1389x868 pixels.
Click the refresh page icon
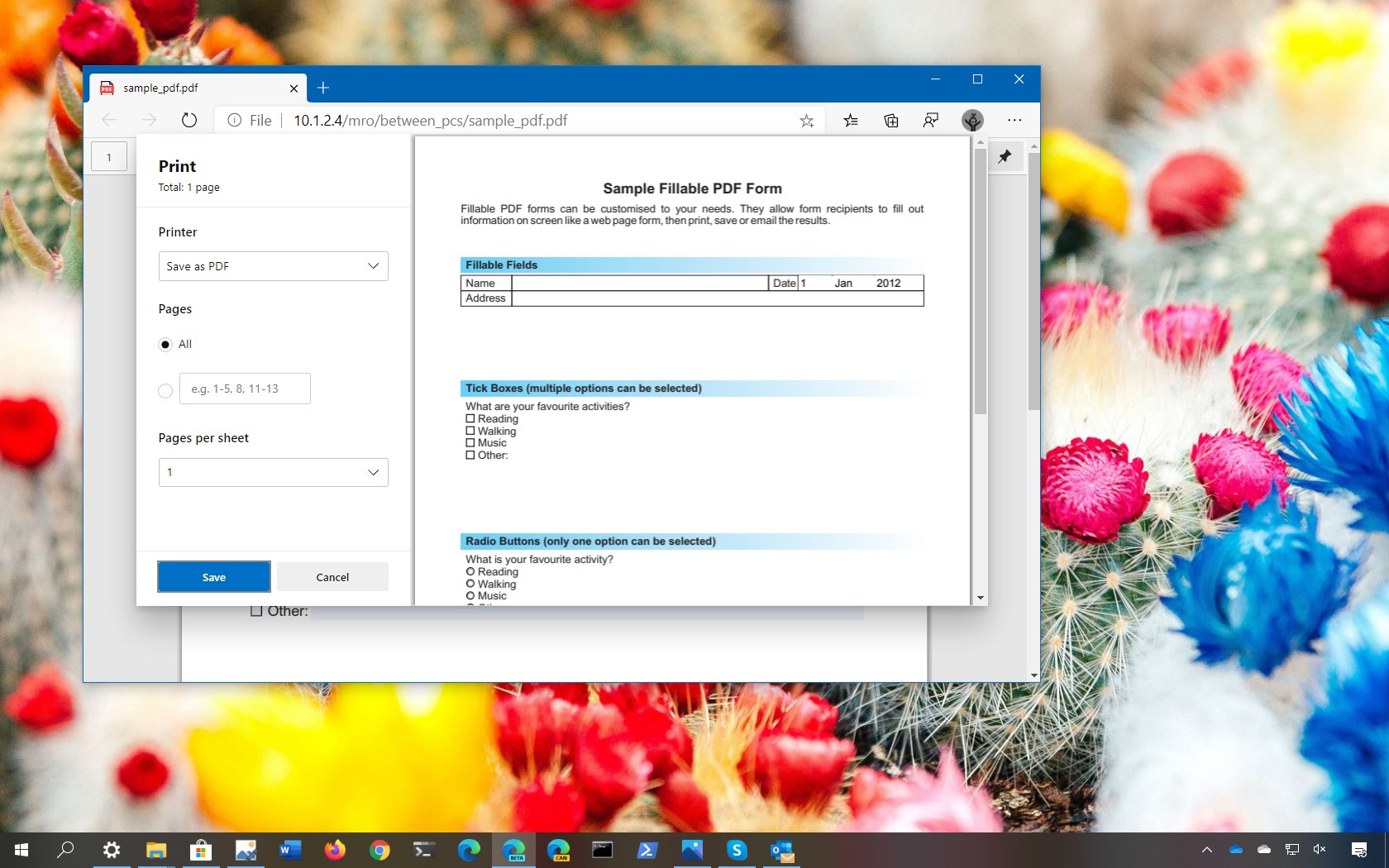pyautogui.click(x=189, y=121)
